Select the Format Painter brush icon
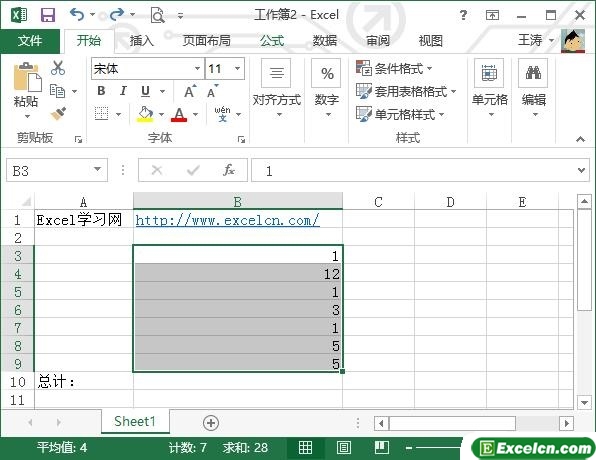 (58, 113)
